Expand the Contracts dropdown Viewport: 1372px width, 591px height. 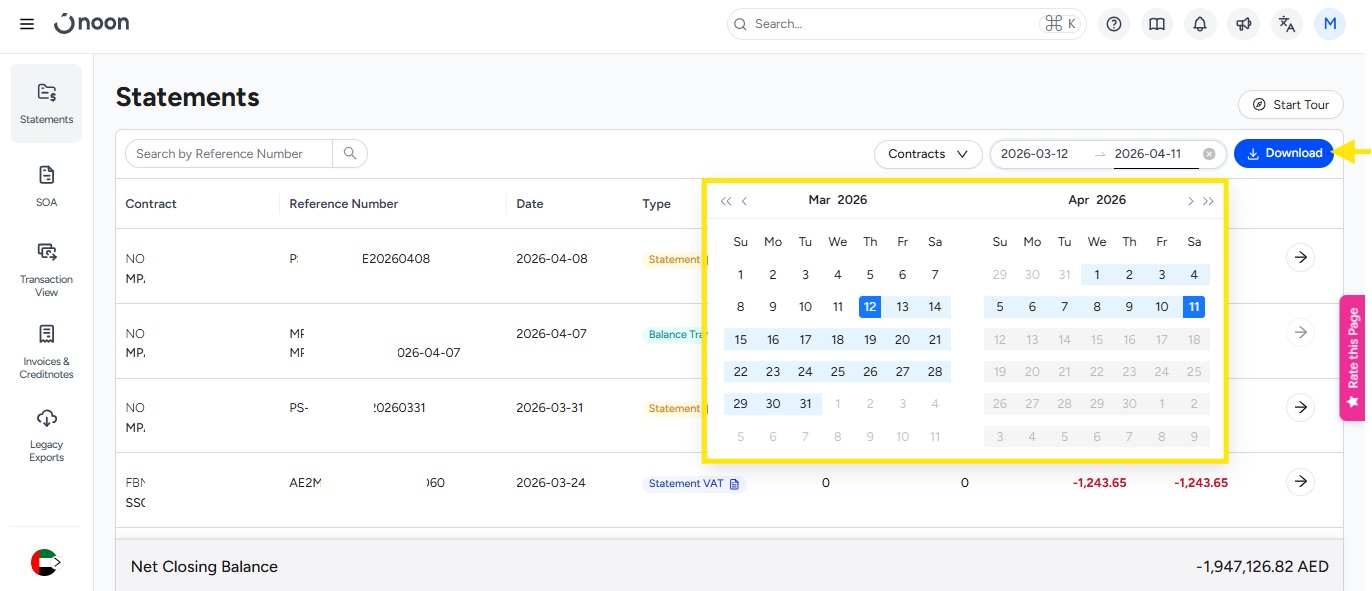click(x=927, y=154)
